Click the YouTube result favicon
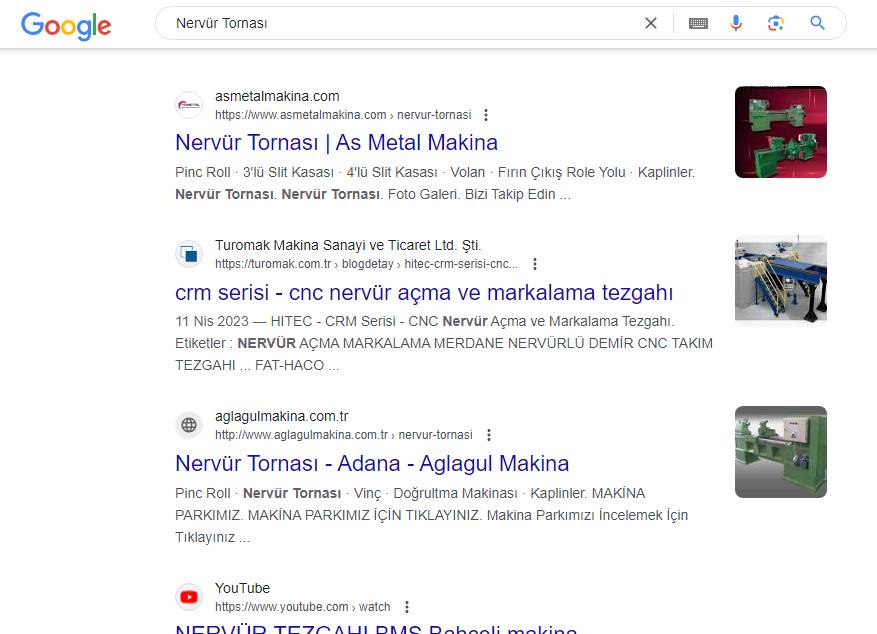The width and height of the screenshot is (877, 634). pyautogui.click(x=189, y=597)
